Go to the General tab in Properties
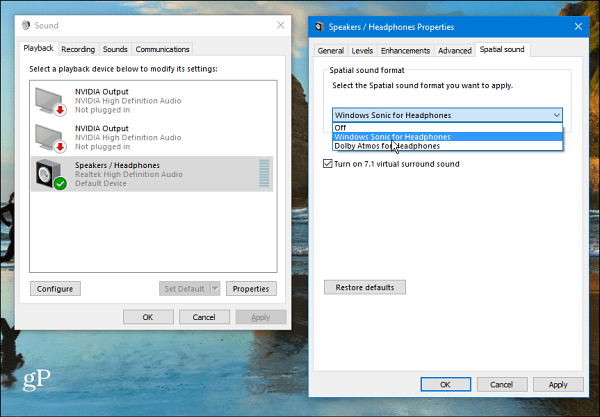This screenshot has height=417, width=600. 331,50
